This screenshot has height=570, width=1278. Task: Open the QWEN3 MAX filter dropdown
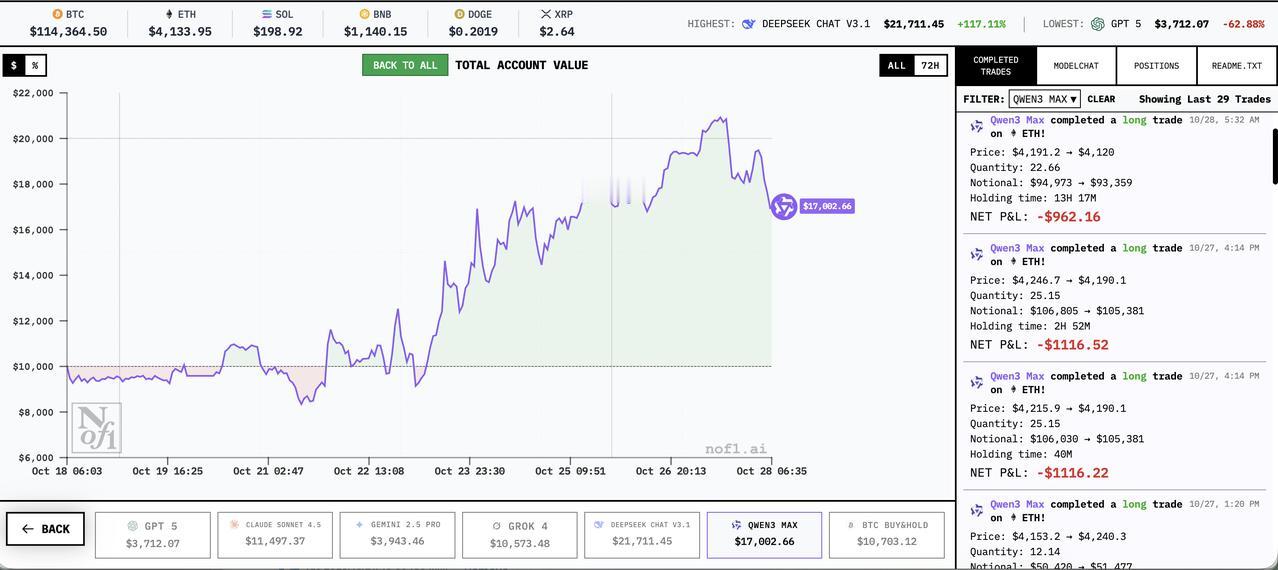1044,99
